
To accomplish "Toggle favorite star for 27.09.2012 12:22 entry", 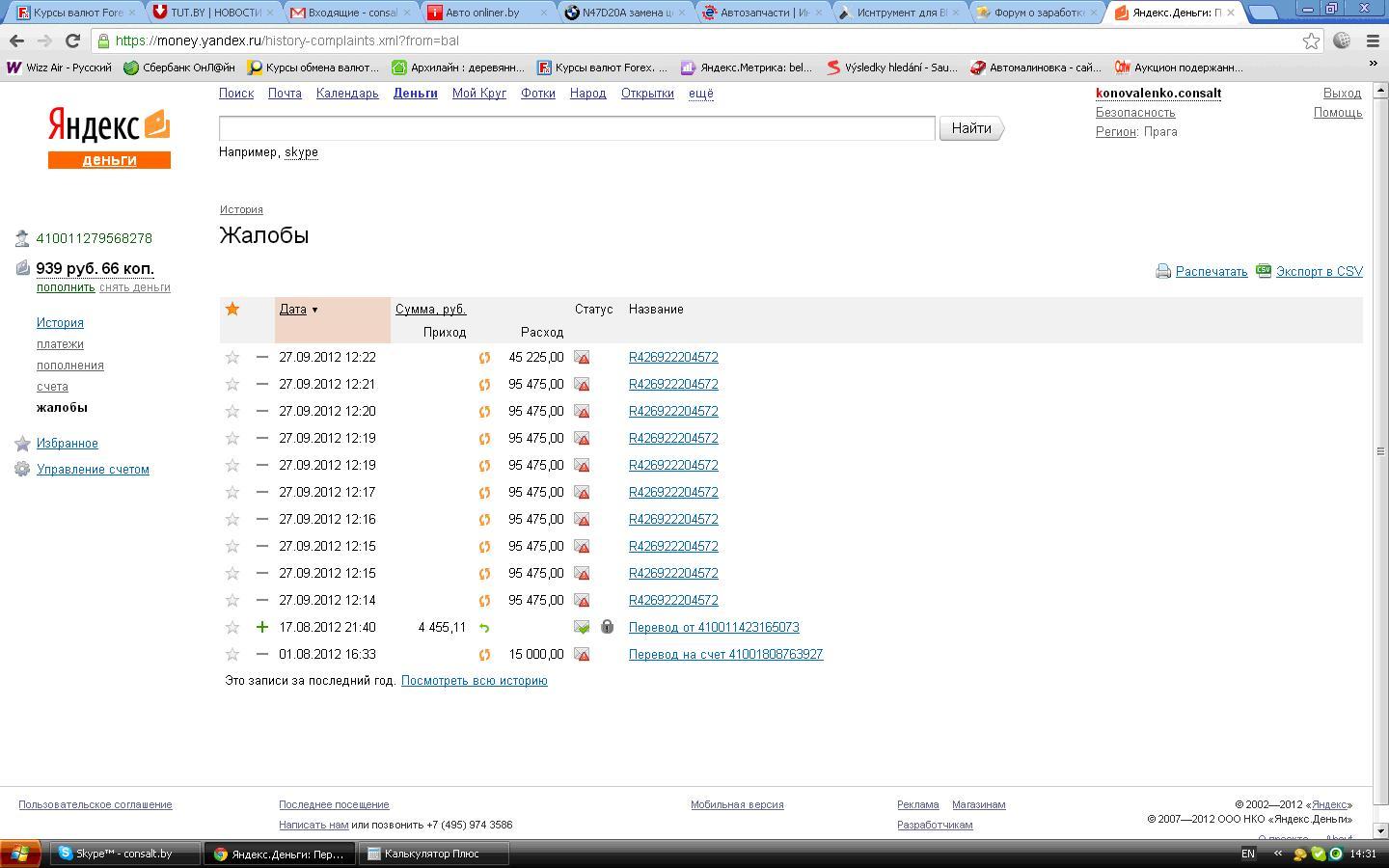I will click(x=232, y=358).
